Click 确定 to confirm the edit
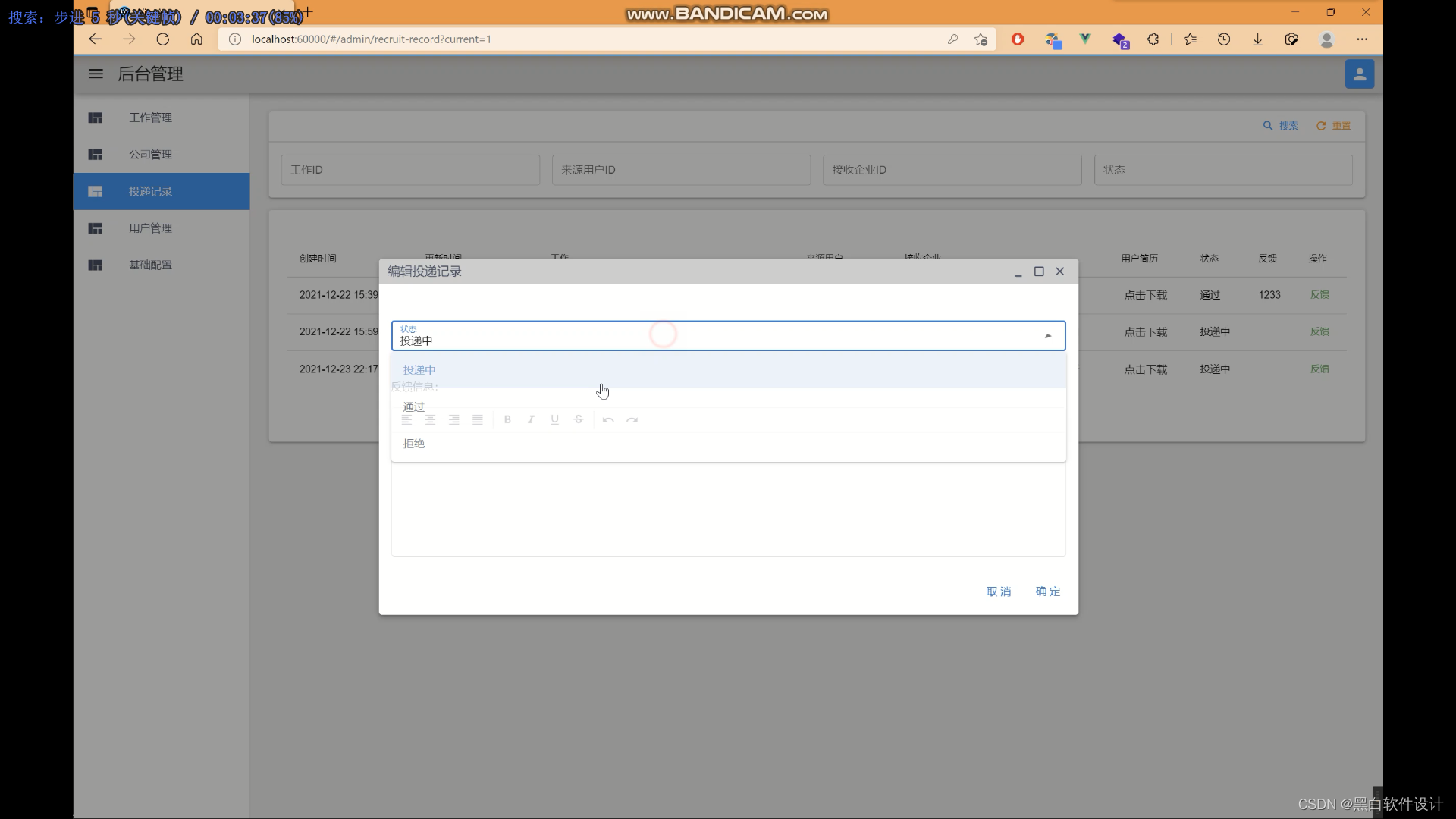Screen dimensions: 1456x819 pyautogui.click(x=1048, y=591)
